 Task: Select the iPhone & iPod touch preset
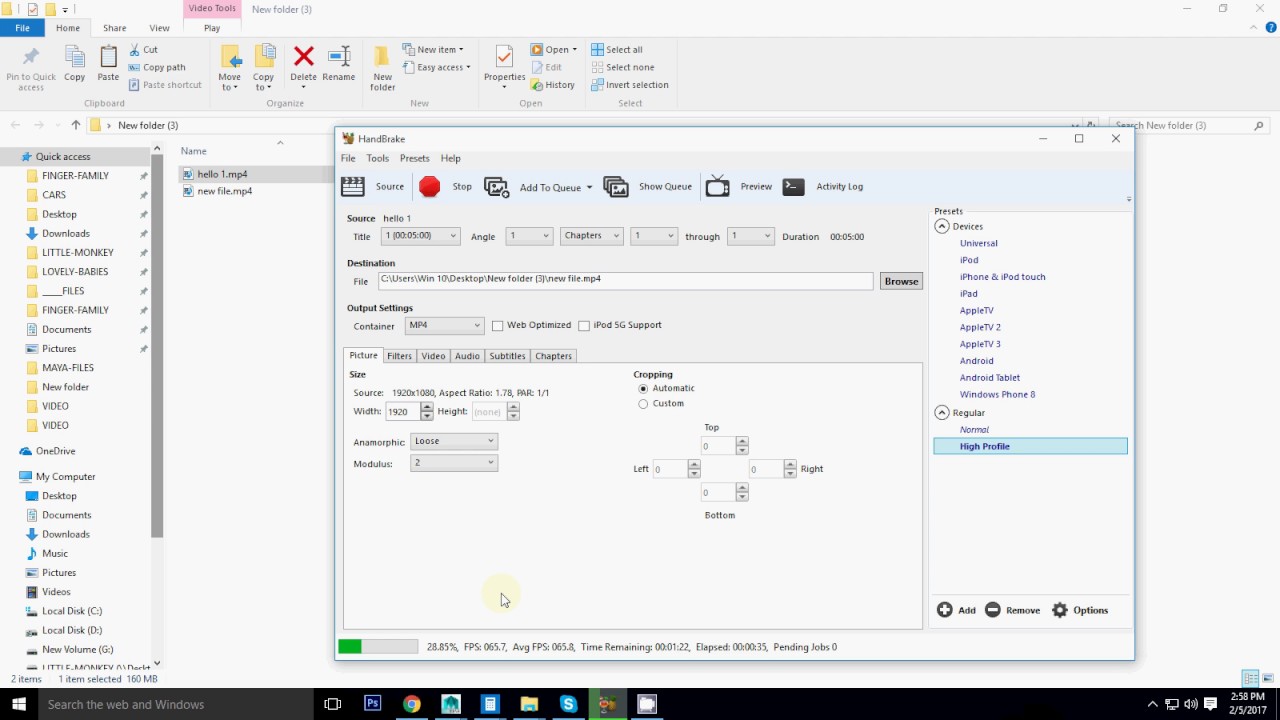(x=1002, y=277)
